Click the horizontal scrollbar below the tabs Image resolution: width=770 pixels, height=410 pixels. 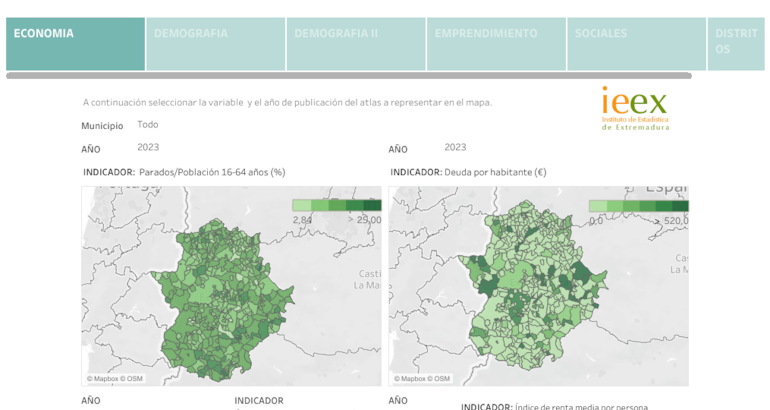[348, 76]
